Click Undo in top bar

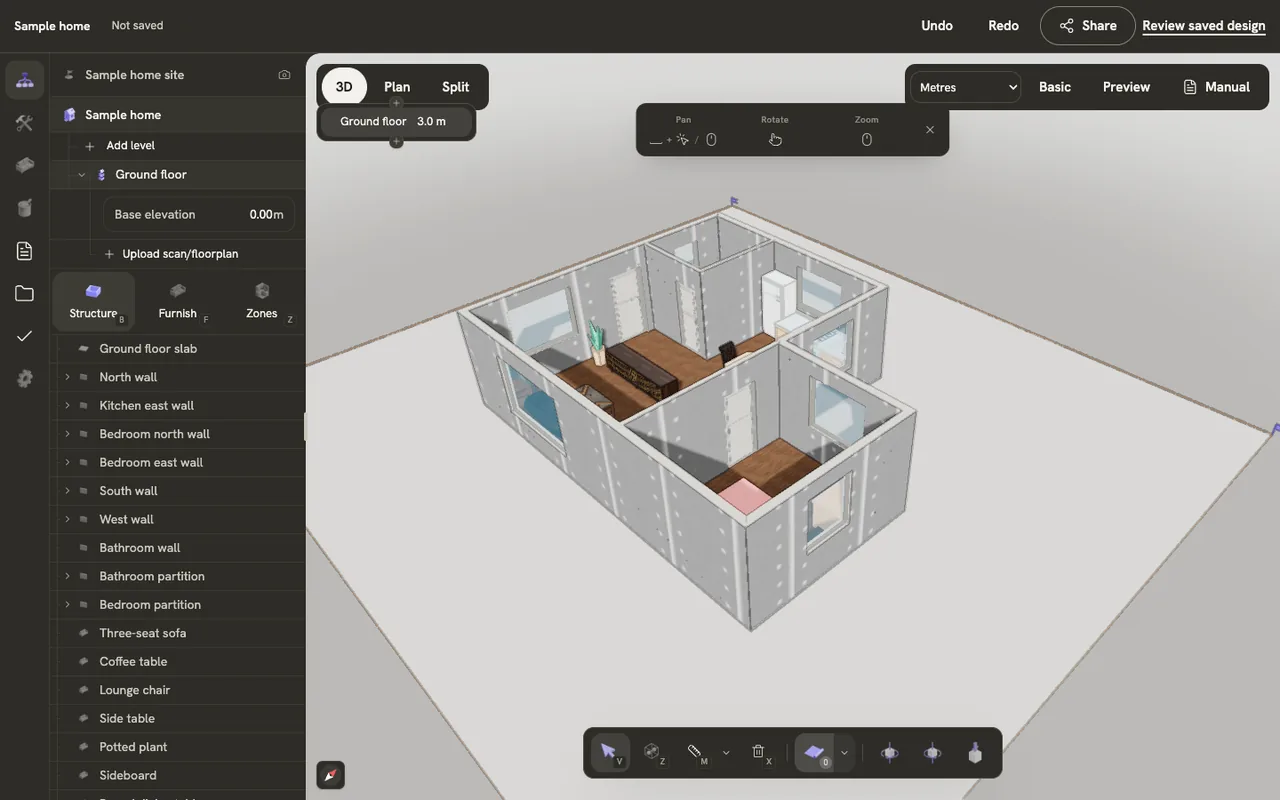[937, 26]
